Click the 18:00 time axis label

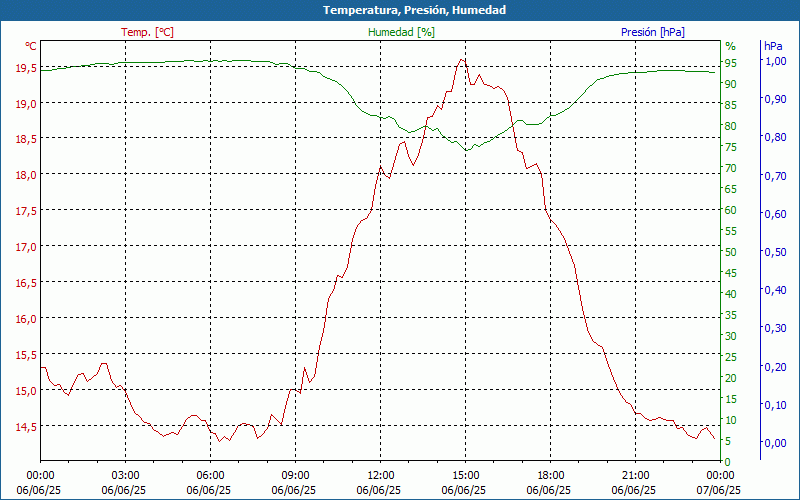click(551, 476)
